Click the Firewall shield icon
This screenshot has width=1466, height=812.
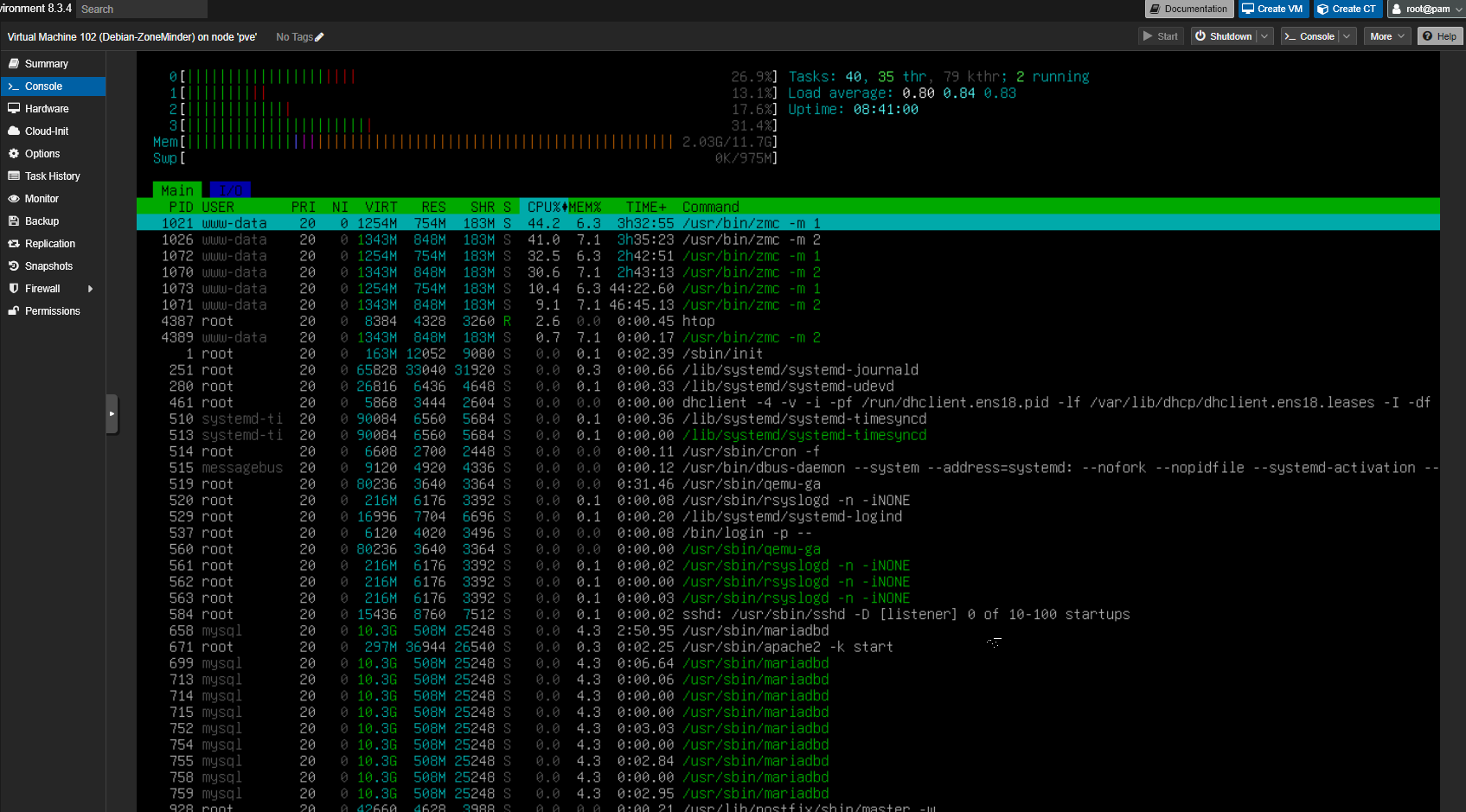[14, 289]
